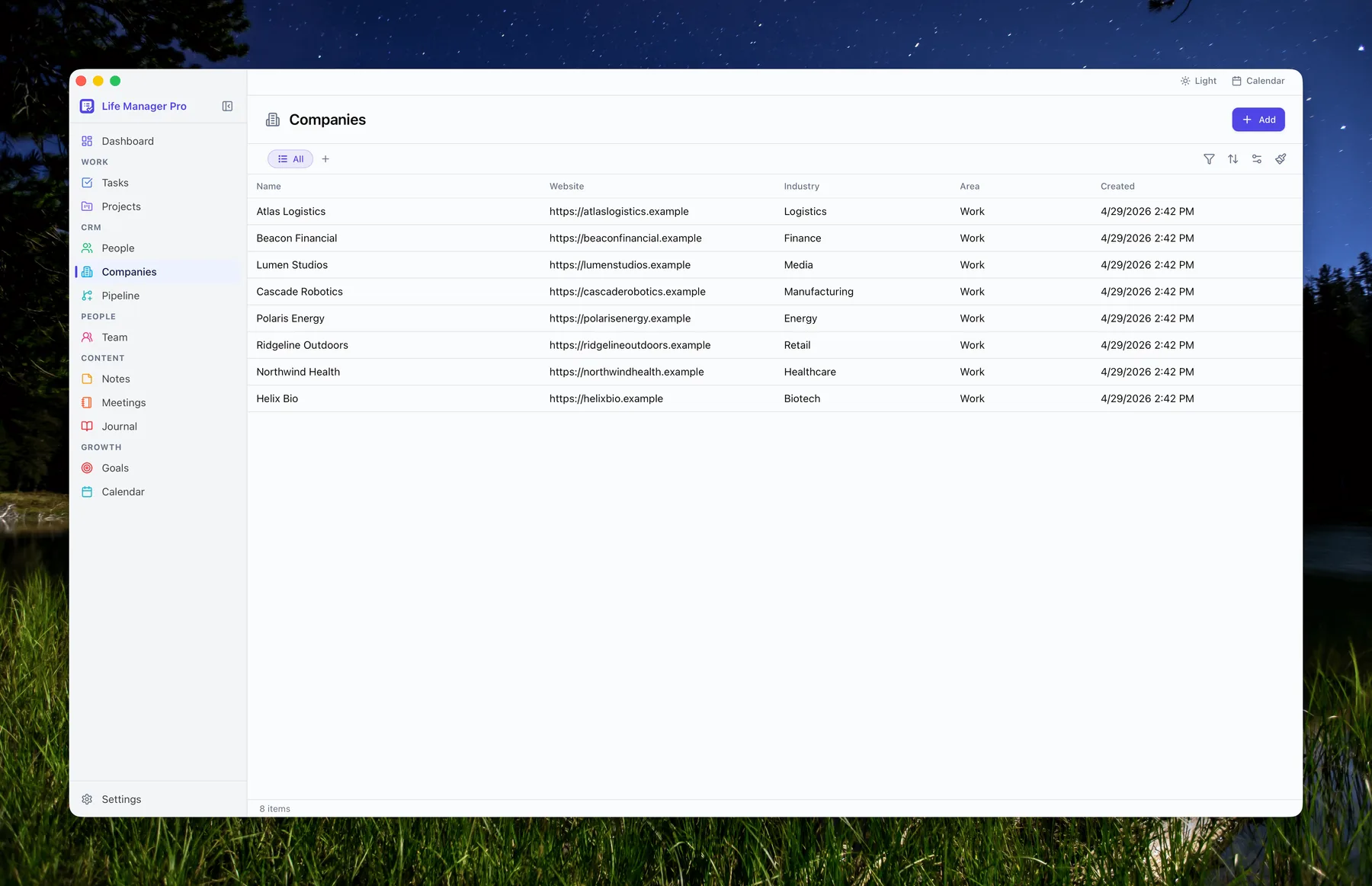Click the 8 items status text
This screenshot has width=1372, height=886.
[x=274, y=809]
